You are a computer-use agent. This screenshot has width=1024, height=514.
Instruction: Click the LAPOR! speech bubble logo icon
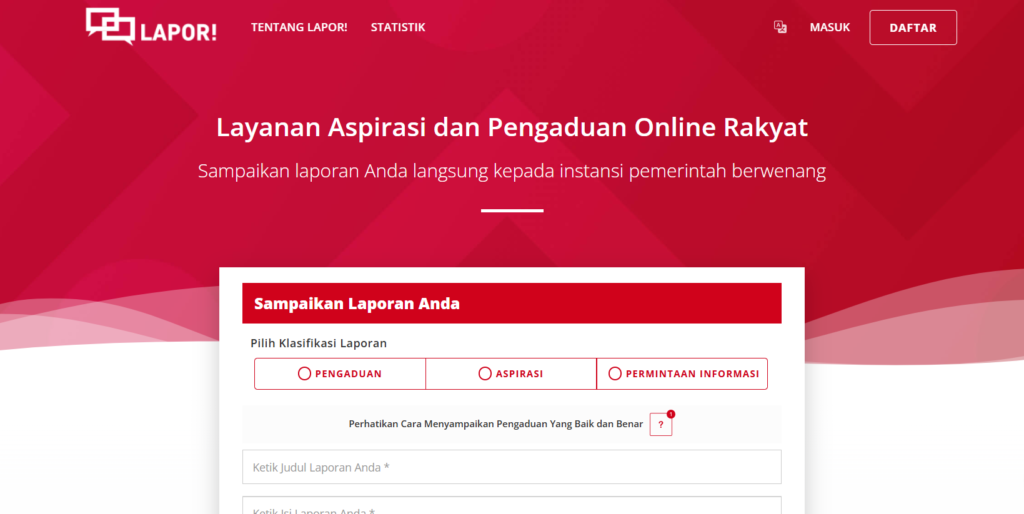[110, 27]
